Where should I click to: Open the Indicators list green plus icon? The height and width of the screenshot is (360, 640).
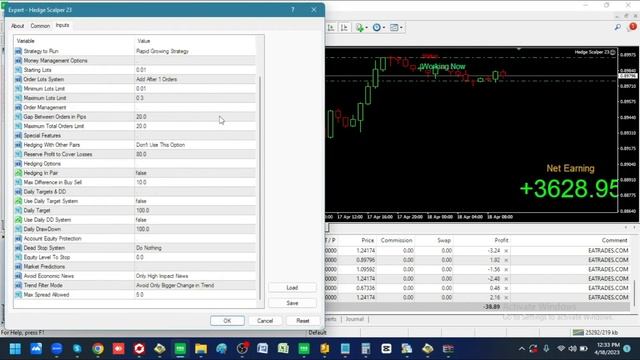360,28
